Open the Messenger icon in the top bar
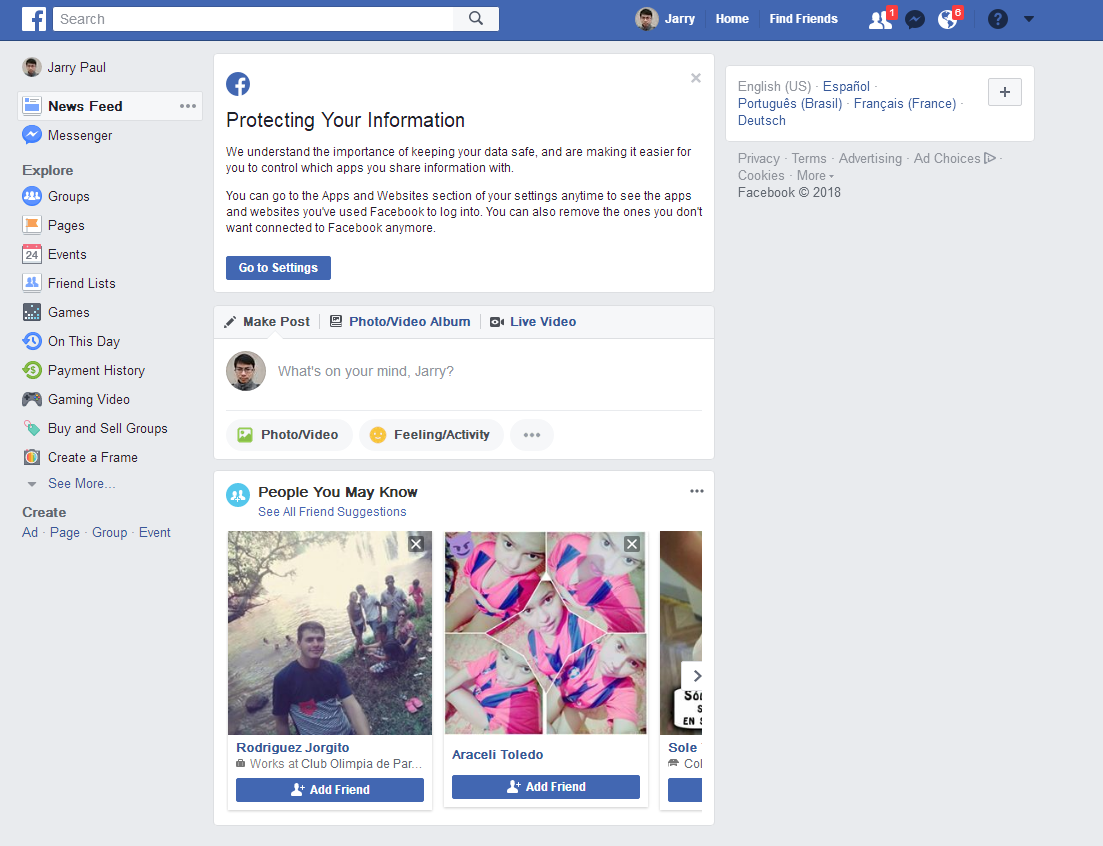The width and height of the screenshot is (1103, 846). click(914, 19)
